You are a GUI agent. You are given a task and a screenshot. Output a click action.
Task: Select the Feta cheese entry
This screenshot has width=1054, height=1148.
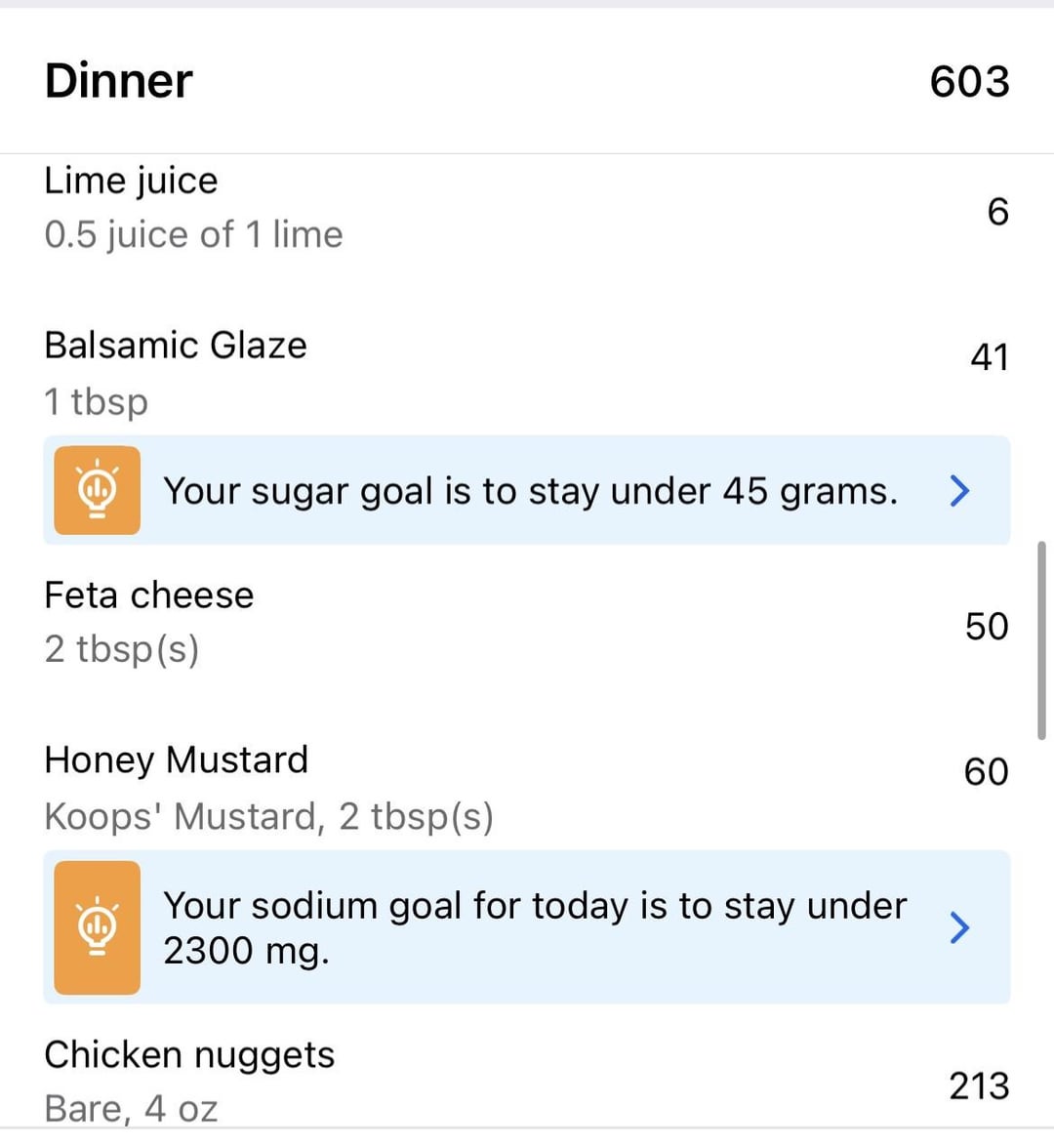[x=149, y=595]
